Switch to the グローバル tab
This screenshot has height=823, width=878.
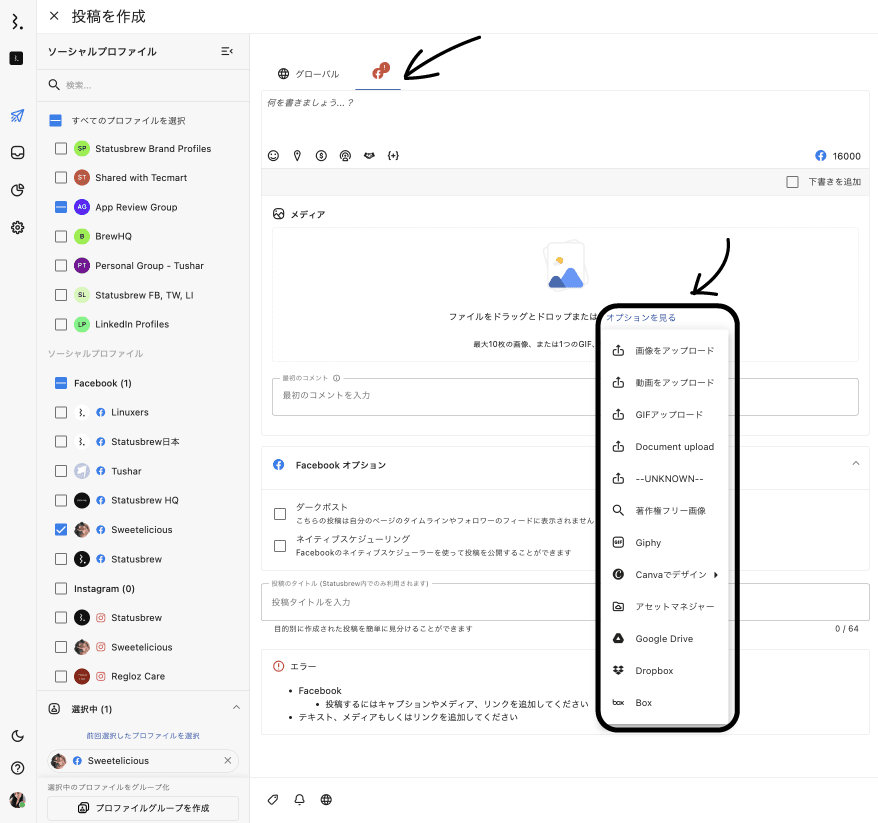tap(308, 74)
